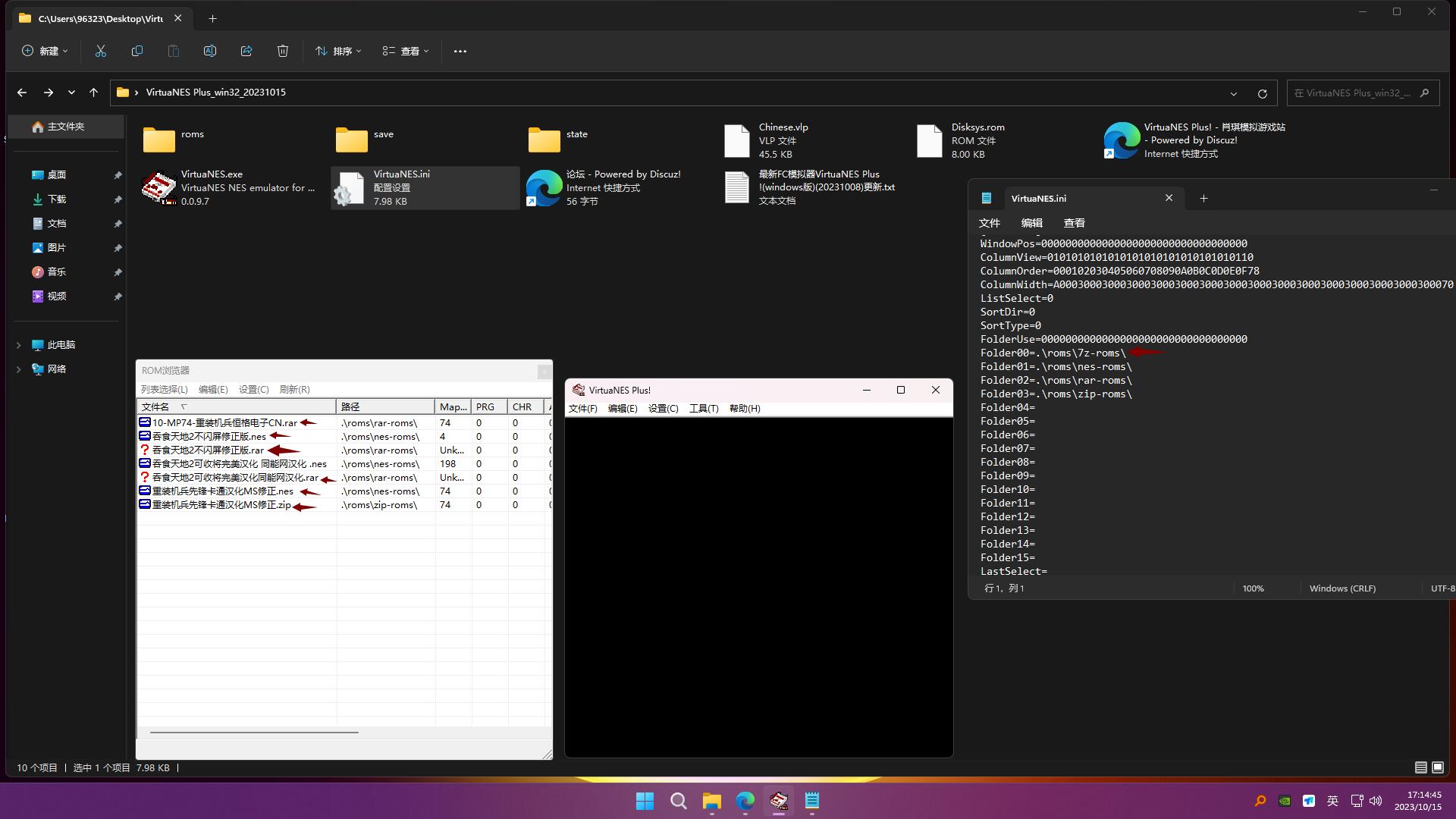
Task: Sort ROM list by 文件名 column header
Action: 237,407
